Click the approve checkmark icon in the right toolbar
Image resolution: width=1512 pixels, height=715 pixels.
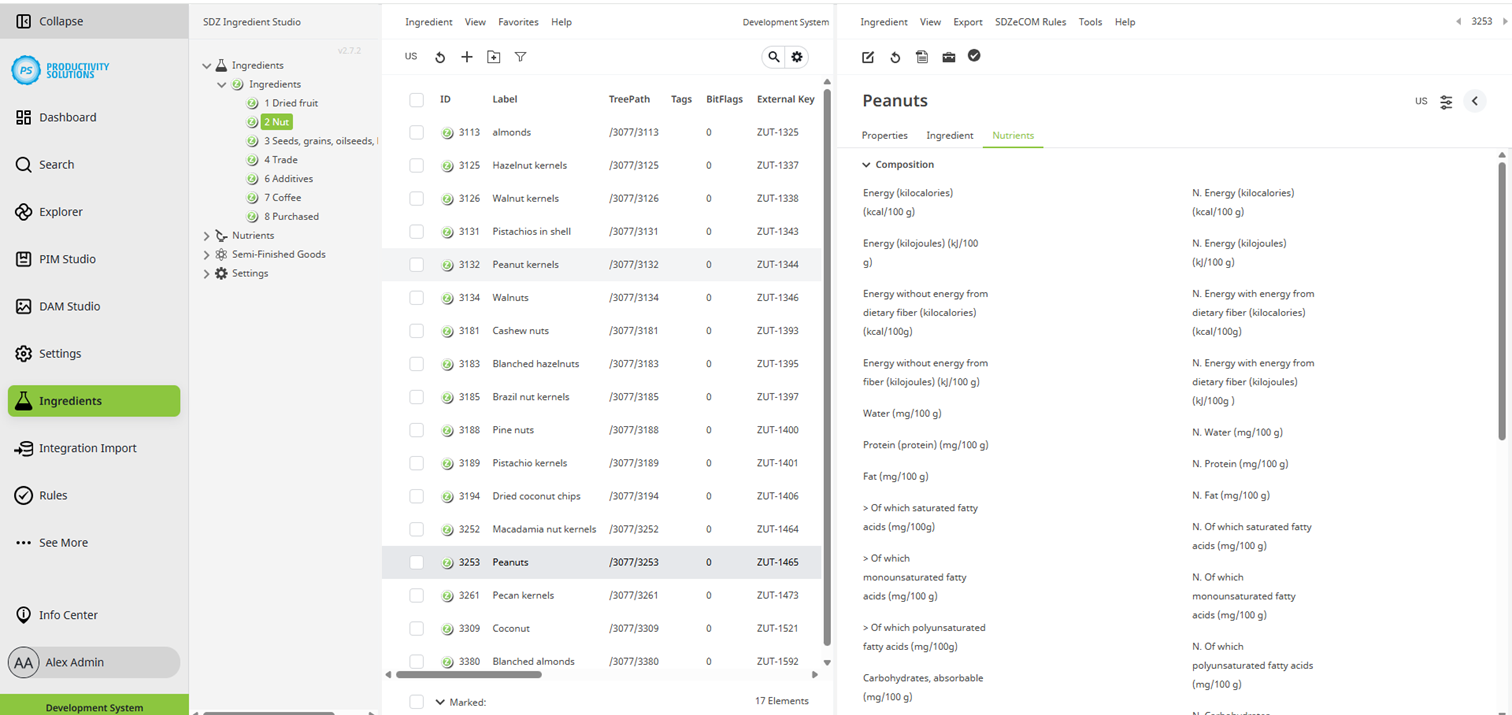click(974, 57)
